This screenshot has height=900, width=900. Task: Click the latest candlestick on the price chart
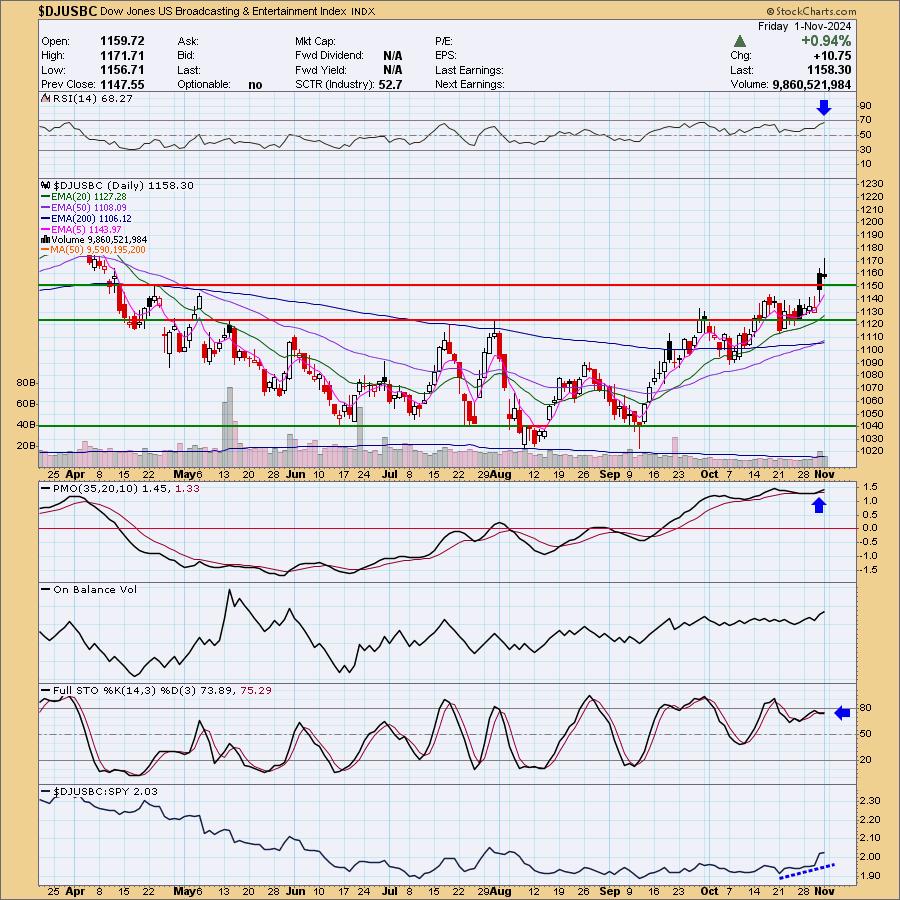824,276
